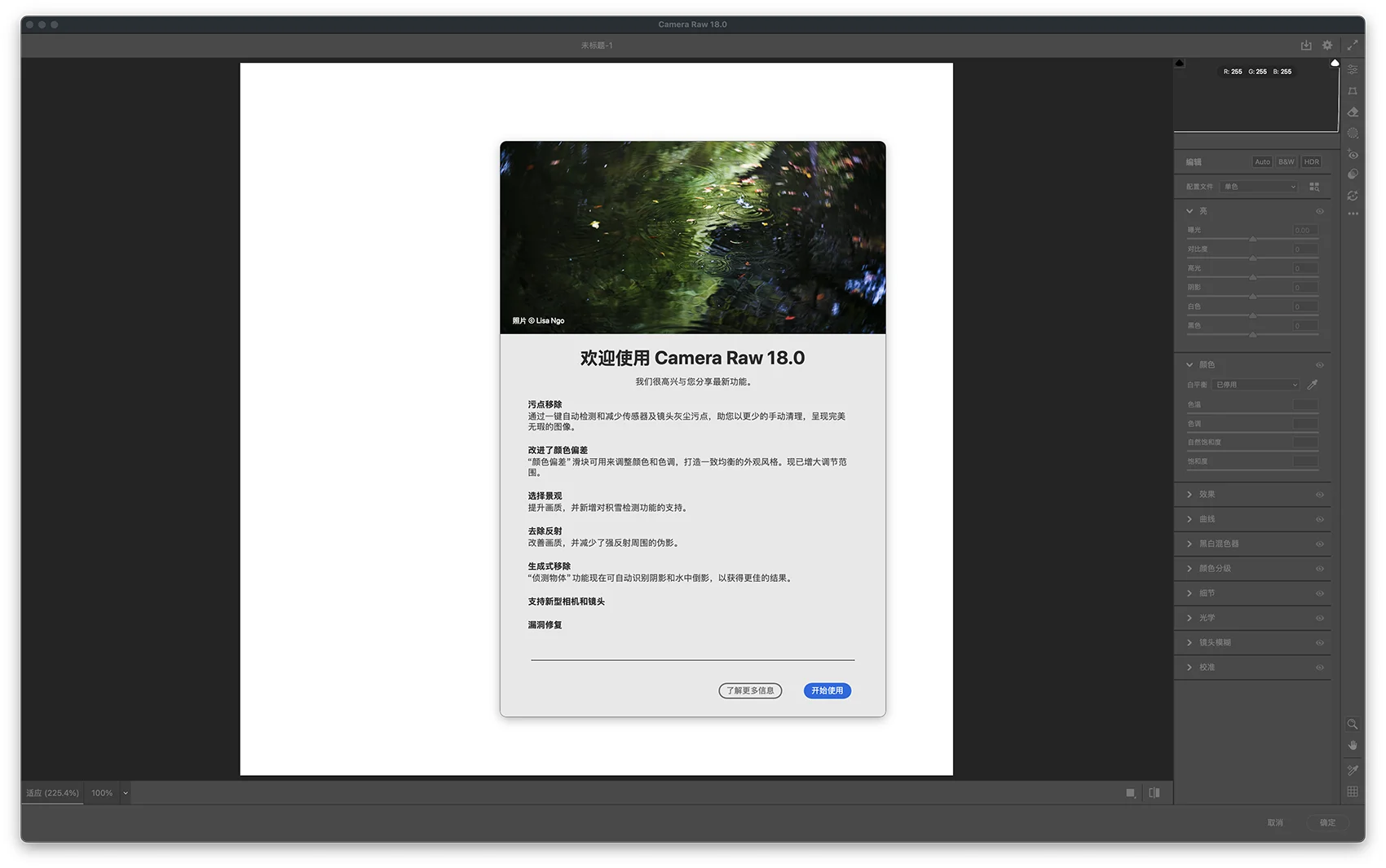Expand the 颜色分级 panel section
1386x868 pixels.
pyautogui.click(x=1214, y=569)
